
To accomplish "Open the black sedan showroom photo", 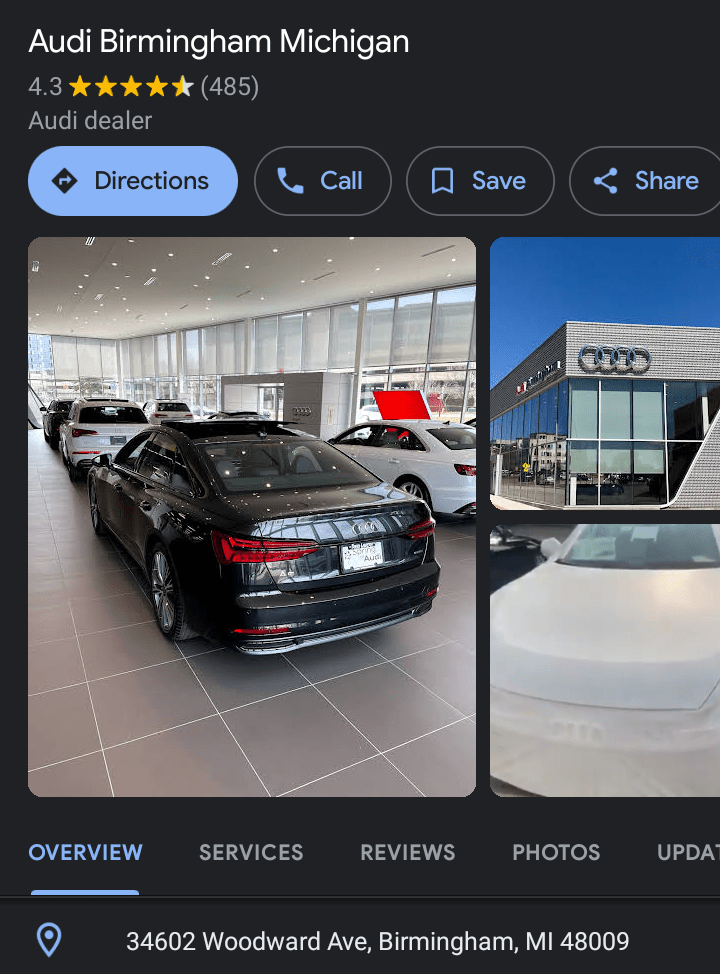I will [252, 517].
